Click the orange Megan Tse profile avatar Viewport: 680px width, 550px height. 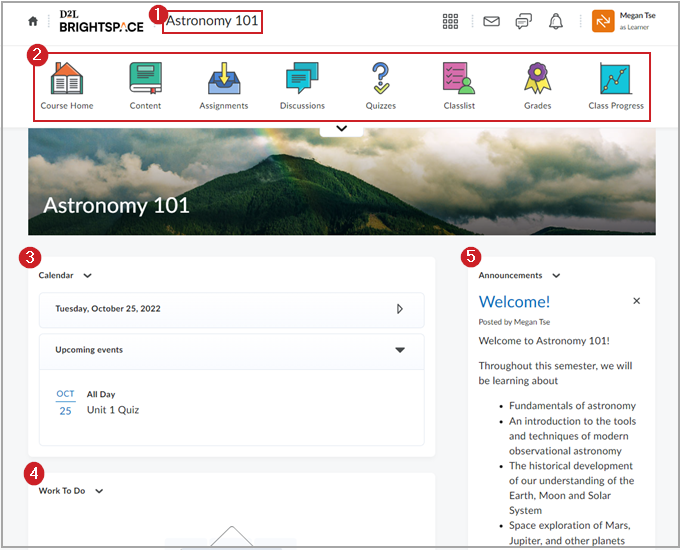coord(603,21)
